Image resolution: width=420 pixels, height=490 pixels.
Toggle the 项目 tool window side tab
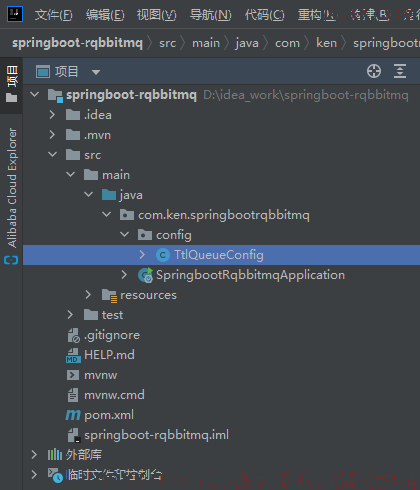click(12, 84)
